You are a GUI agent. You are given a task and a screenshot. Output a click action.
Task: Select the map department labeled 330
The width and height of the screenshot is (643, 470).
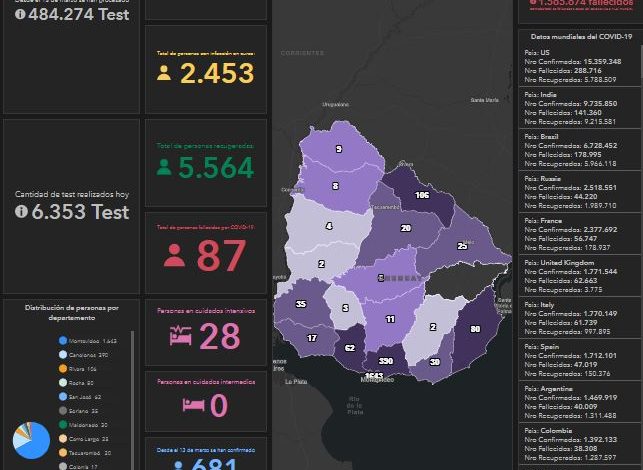coord(385,360)
